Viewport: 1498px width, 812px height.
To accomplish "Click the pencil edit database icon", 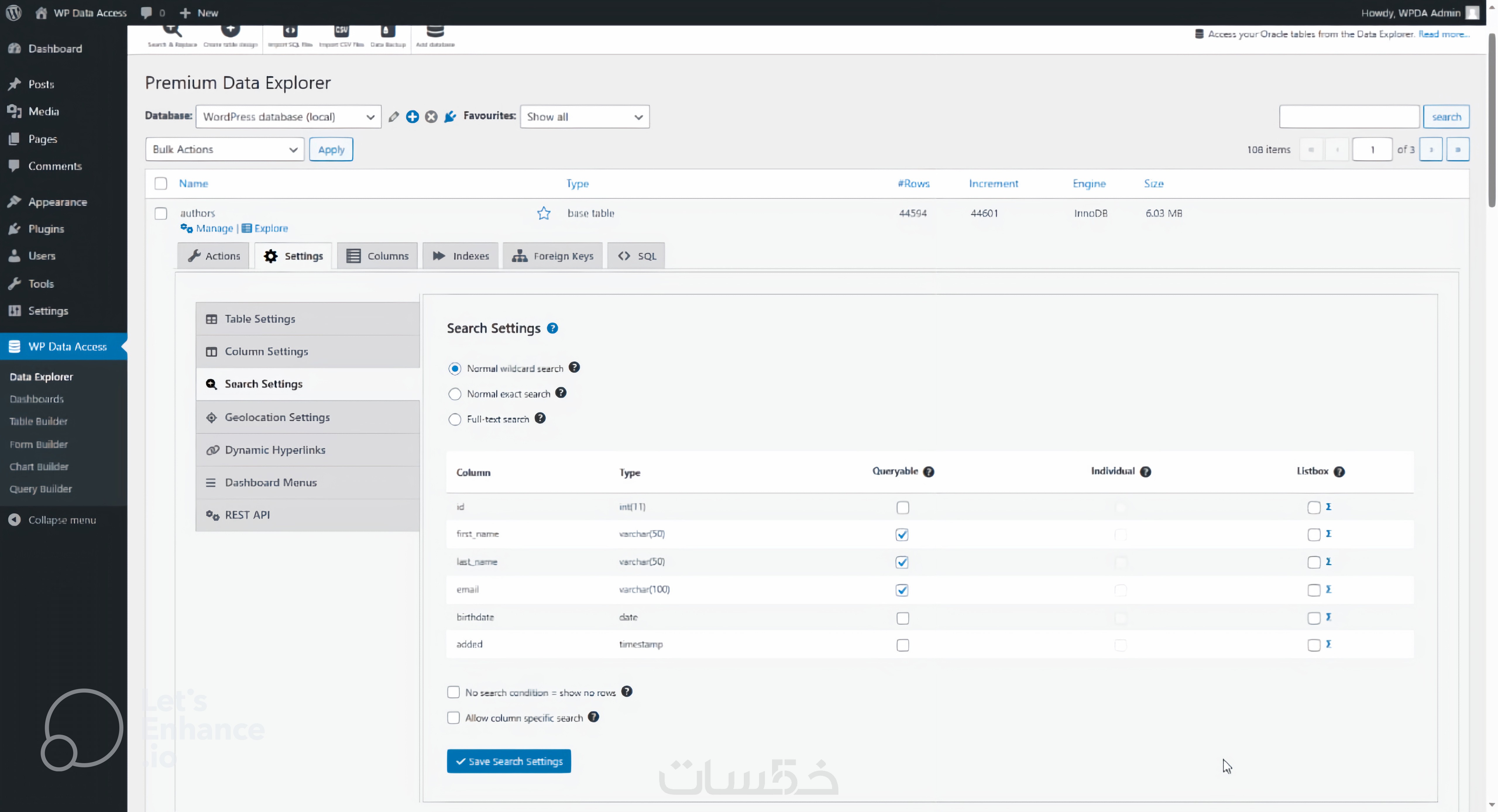I will click(x=394, y=117).
